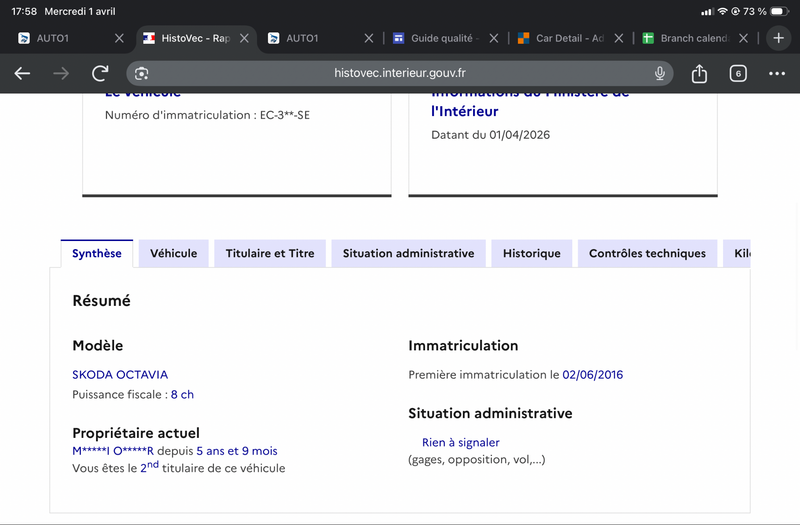
Task: Switch to the Car Detail tab
Action: click(561, 38)
